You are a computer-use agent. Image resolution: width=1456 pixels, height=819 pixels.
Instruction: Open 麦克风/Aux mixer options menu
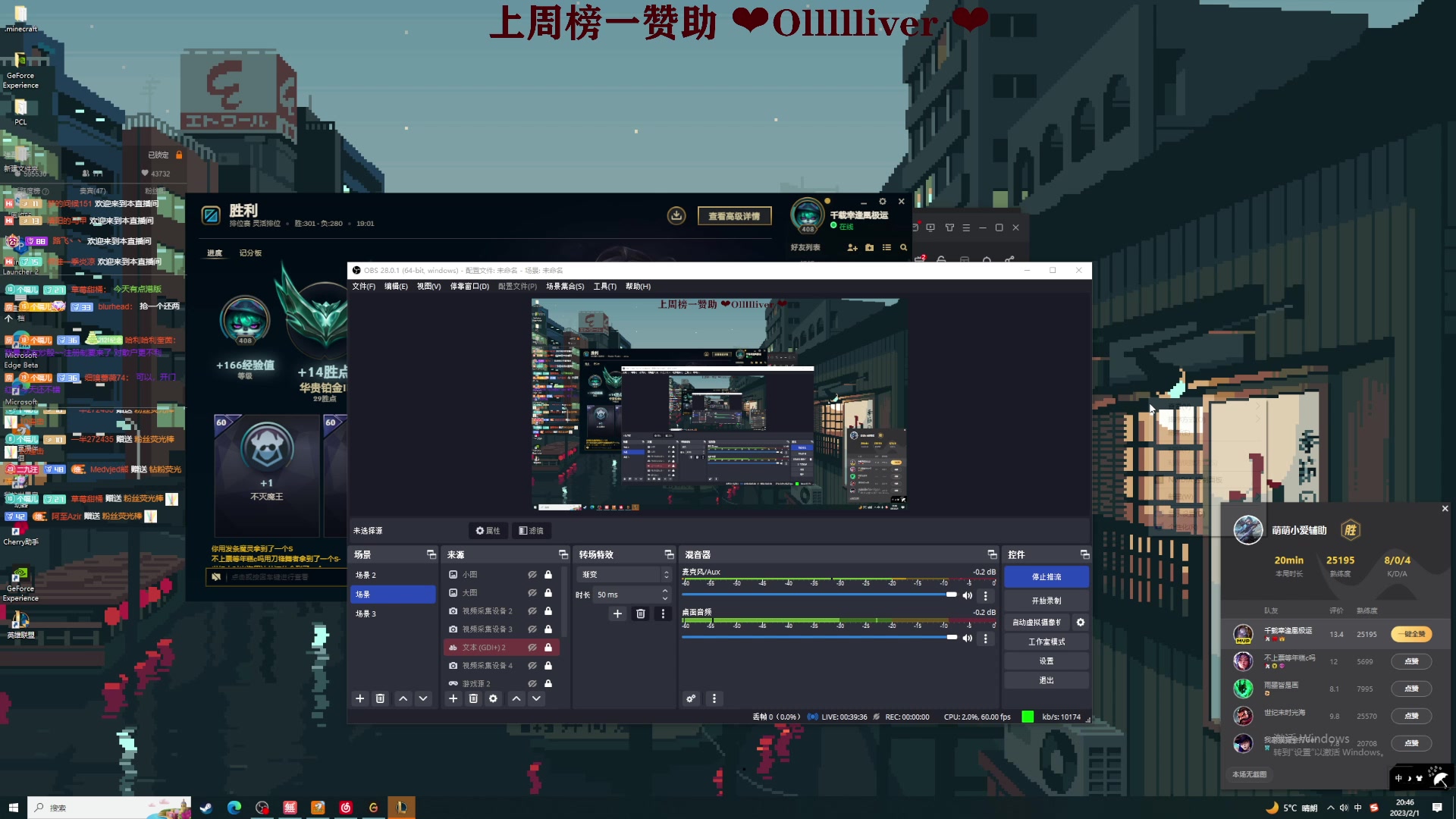coord(986,595)
